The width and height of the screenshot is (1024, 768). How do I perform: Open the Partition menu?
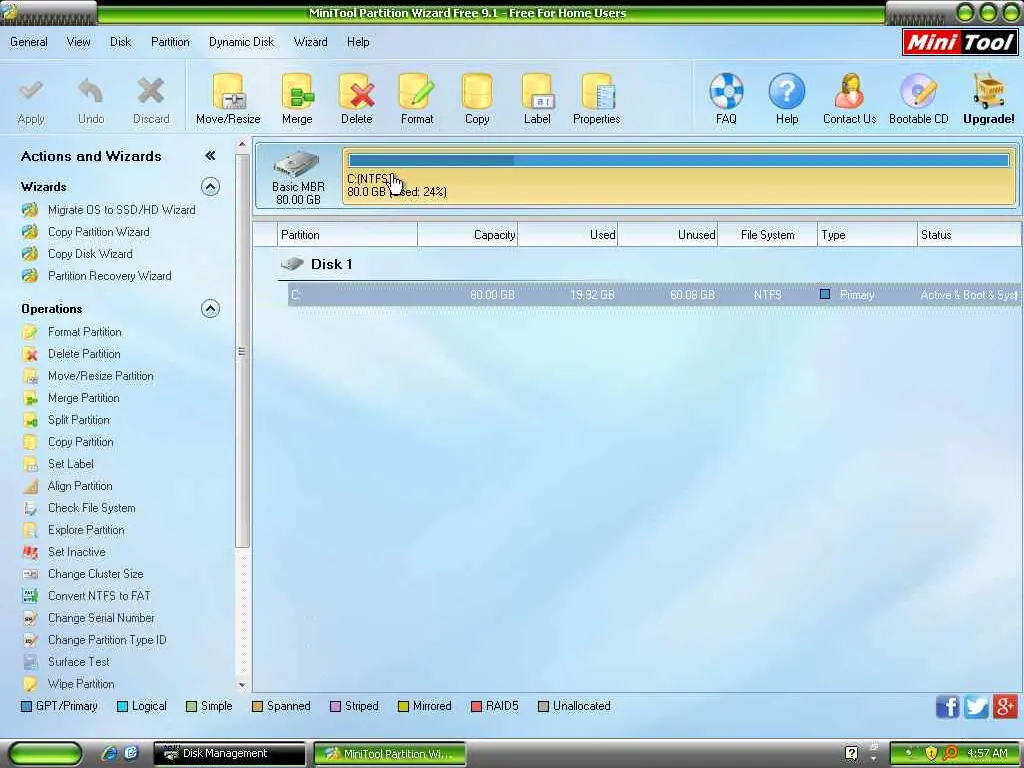coord(170,42)
